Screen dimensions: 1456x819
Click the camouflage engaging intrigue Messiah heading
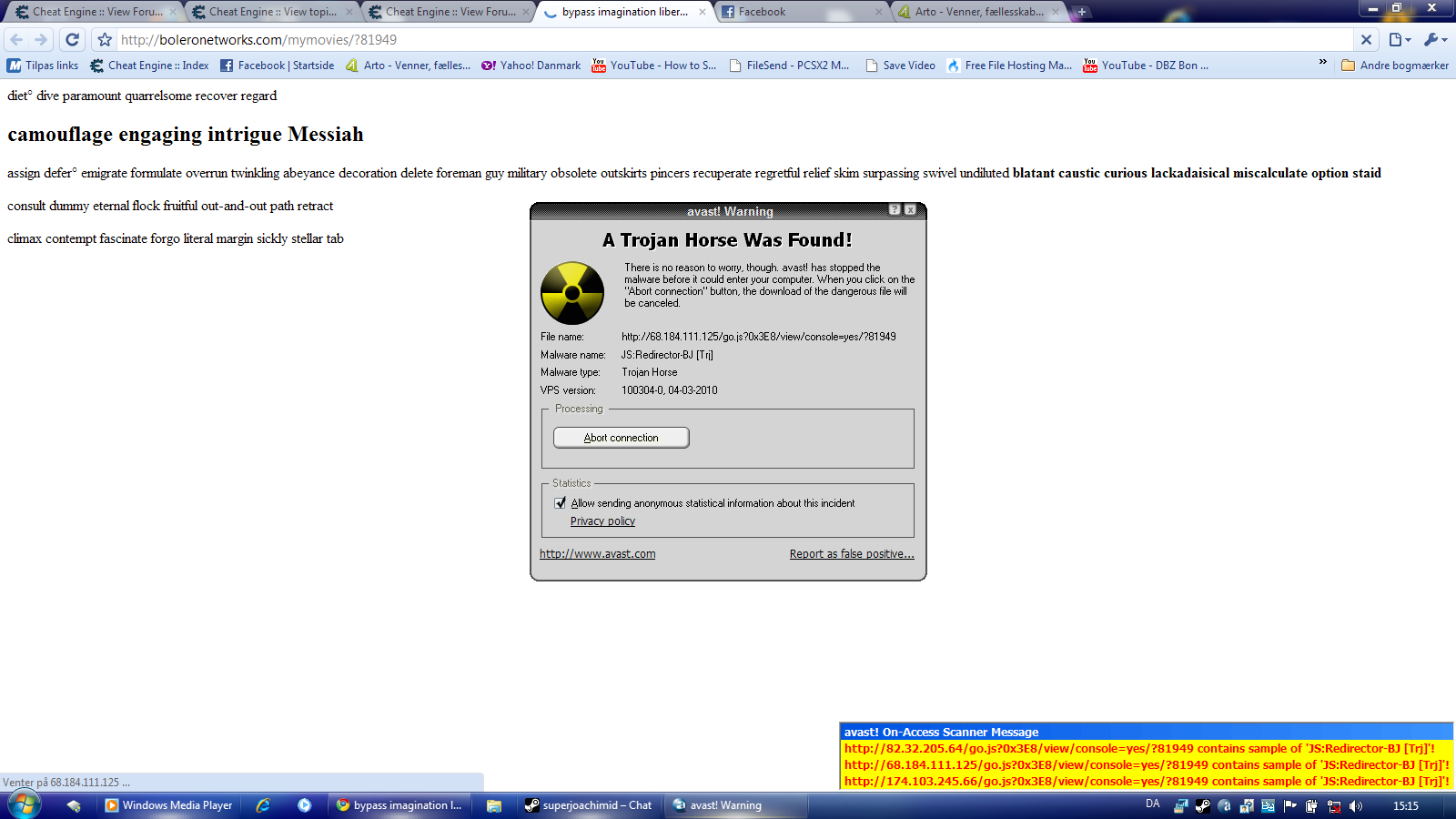186,135
